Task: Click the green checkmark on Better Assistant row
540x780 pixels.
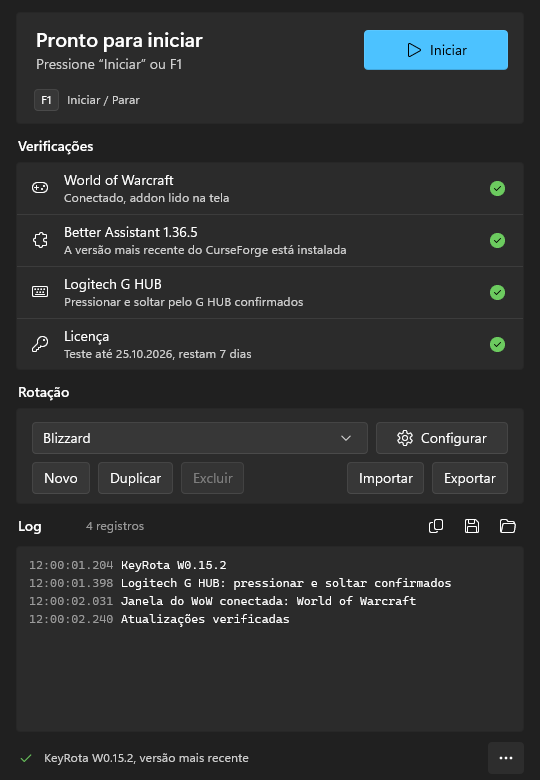Action: (x=497, y=240)
